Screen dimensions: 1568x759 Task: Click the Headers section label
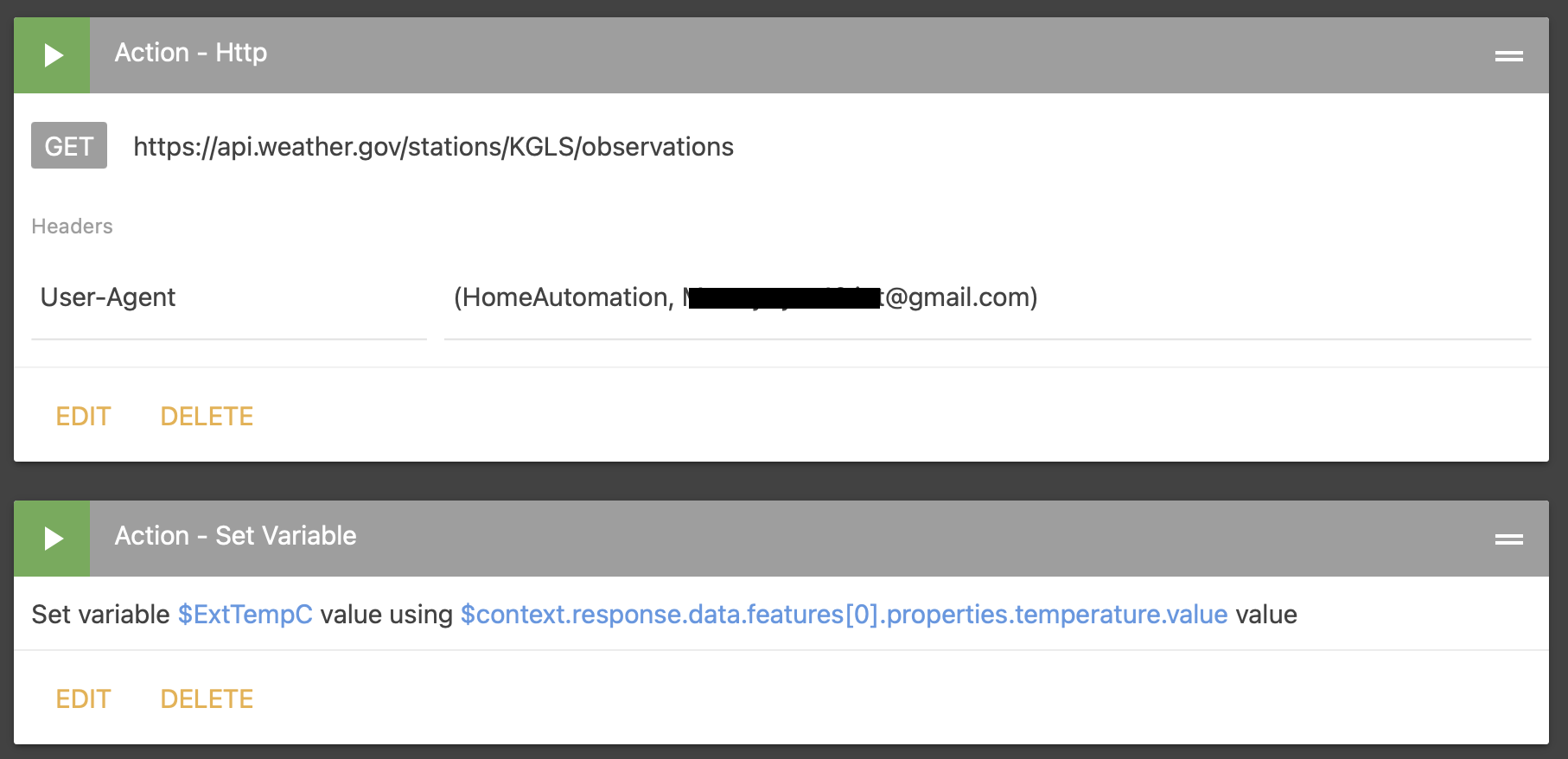click(73, 226)
